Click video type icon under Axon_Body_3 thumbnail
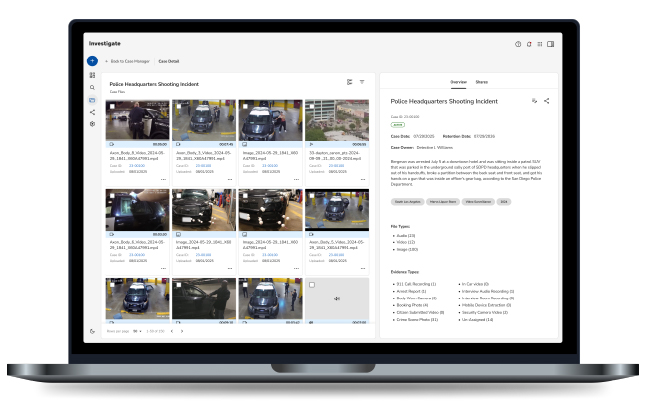Screen dimensions: 651x417 coord(178,144)
